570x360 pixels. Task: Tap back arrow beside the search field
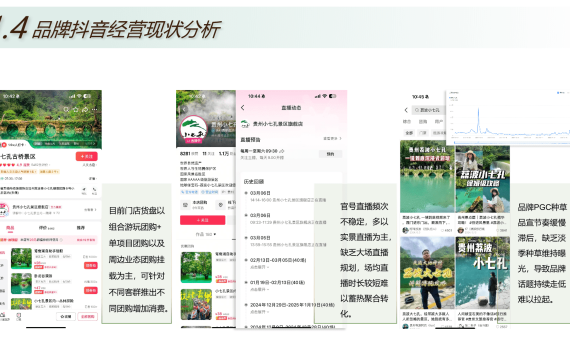coord(406,110)
